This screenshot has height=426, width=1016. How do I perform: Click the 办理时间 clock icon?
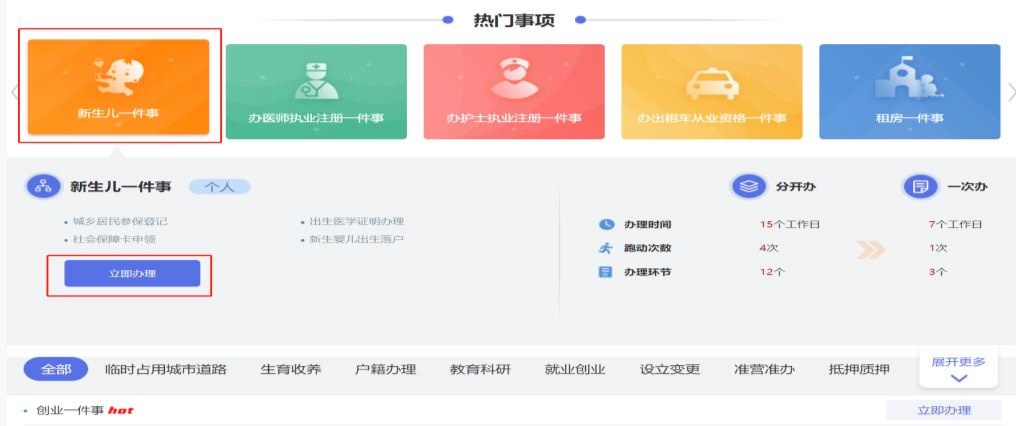(x=605, y=224)
